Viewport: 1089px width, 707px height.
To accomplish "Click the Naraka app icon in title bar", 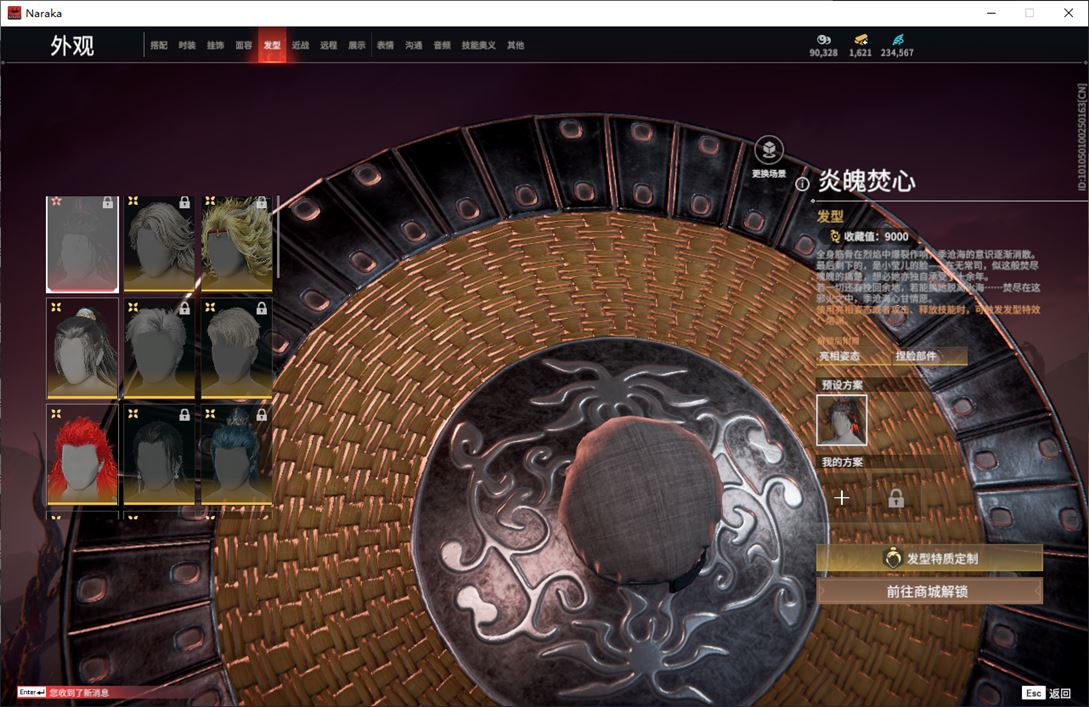I will click(14, 13).
